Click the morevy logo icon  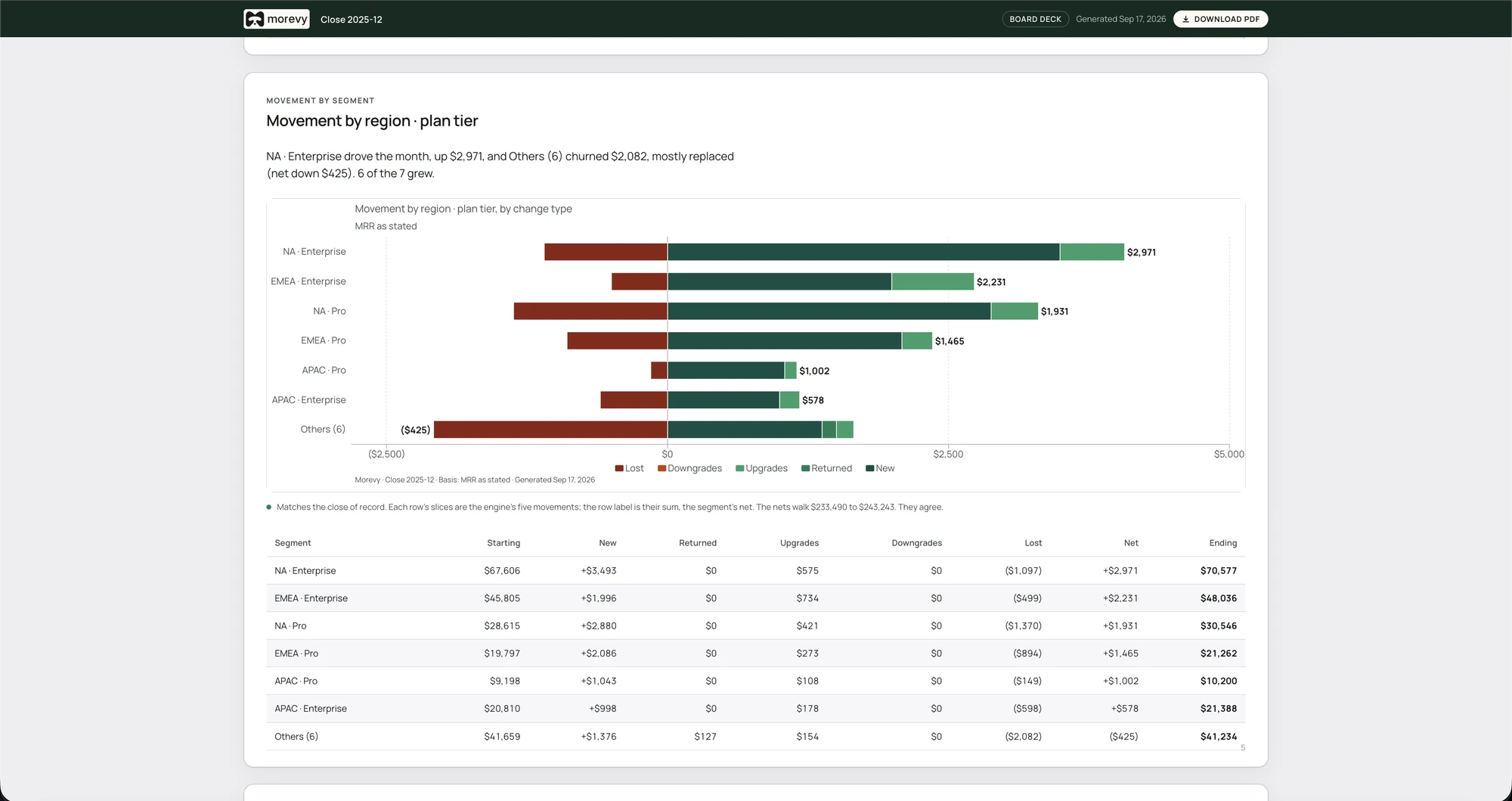pos(255,19)
